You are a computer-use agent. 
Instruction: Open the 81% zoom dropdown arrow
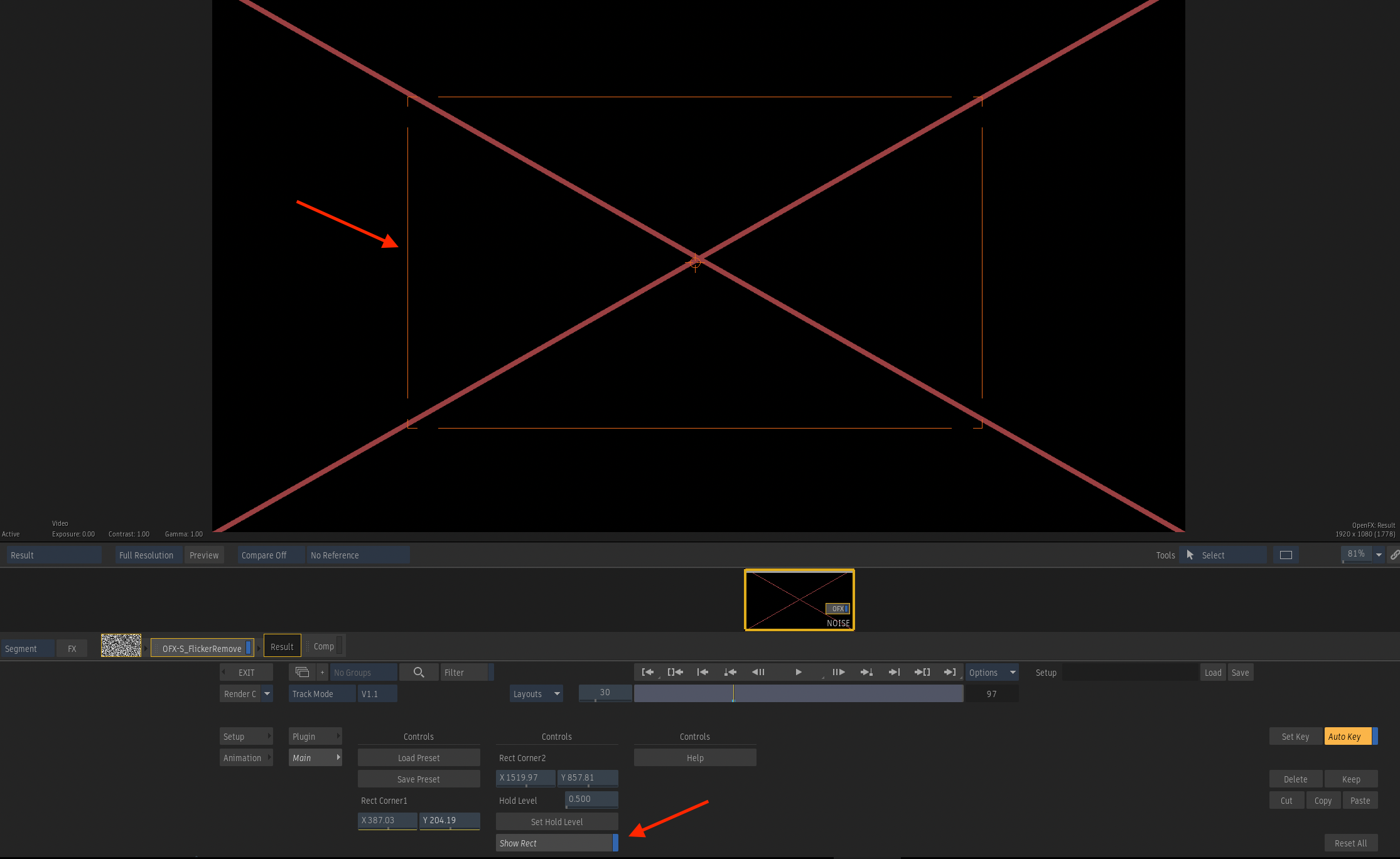[x=1379, y=555]
